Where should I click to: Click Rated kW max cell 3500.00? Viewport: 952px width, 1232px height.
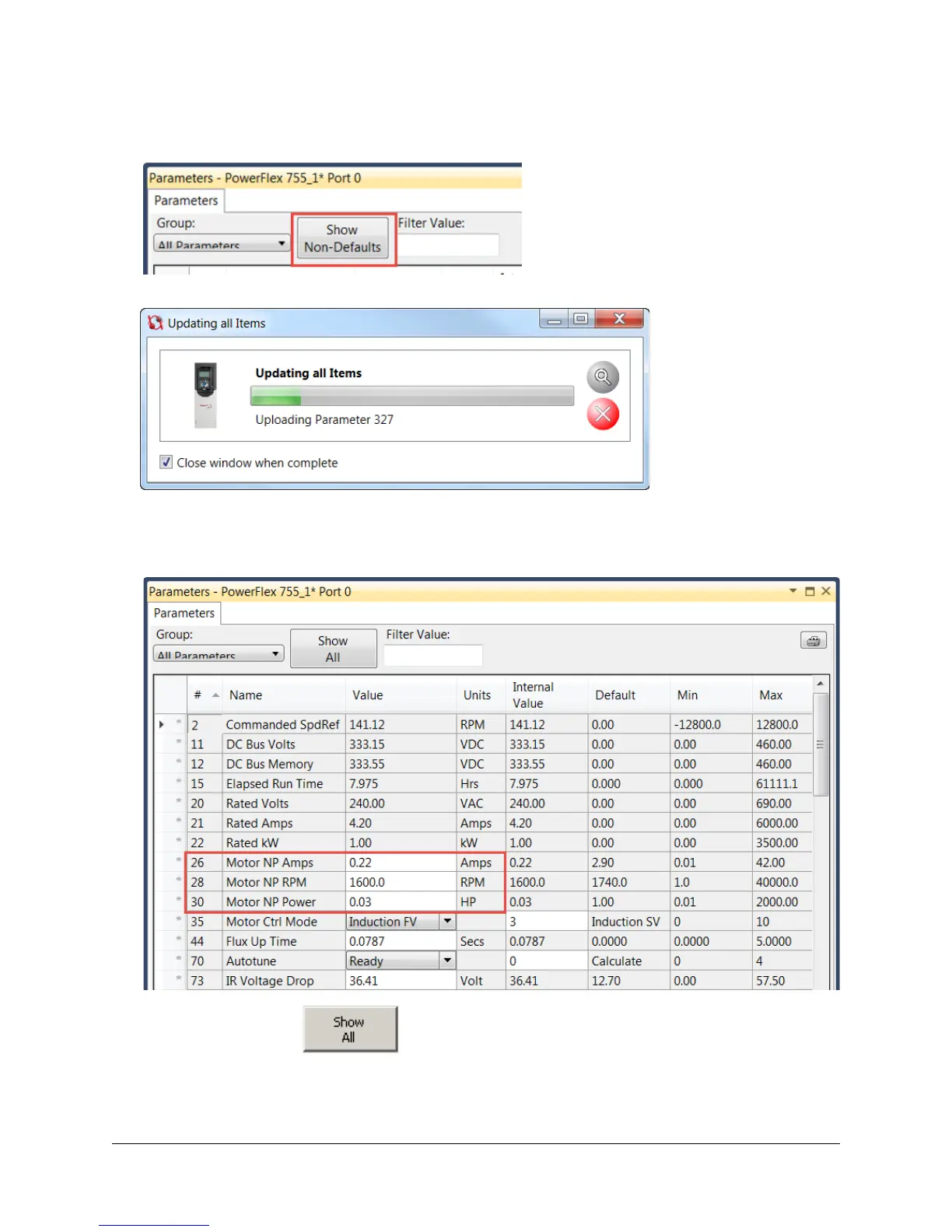click(782, 843)
